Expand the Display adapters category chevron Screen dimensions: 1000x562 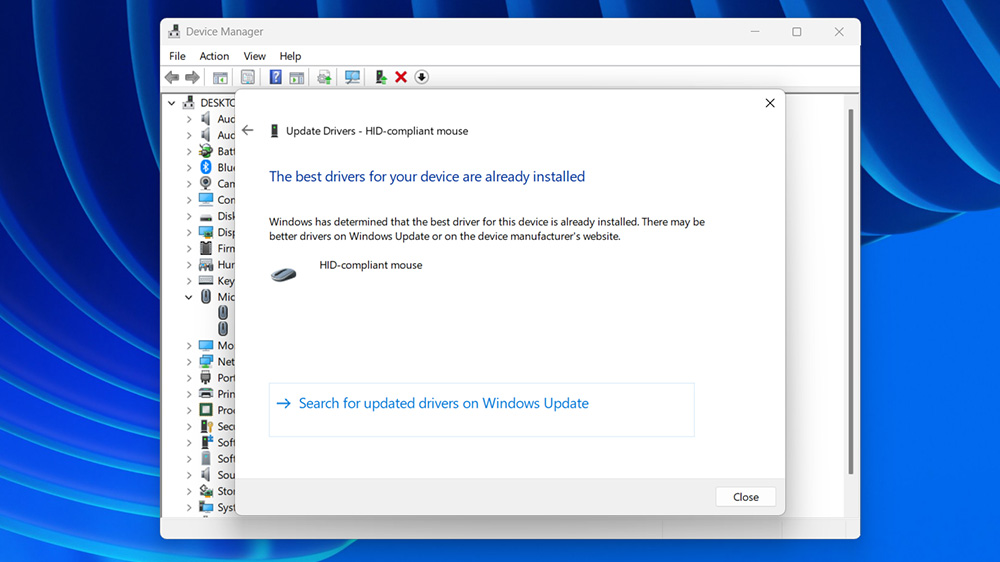(189, 232)
